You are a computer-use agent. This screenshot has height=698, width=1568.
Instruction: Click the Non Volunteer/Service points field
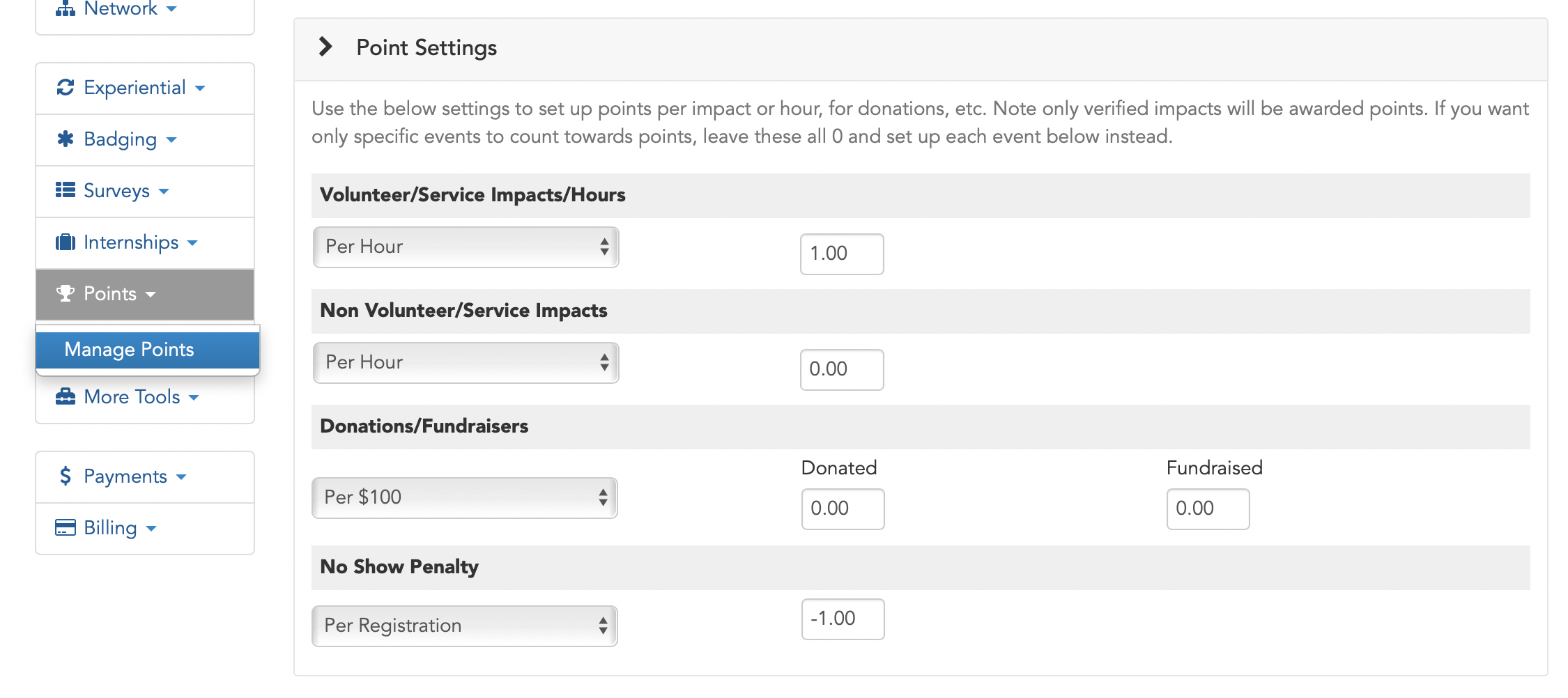pyautogui.click(x=842, y=369)
